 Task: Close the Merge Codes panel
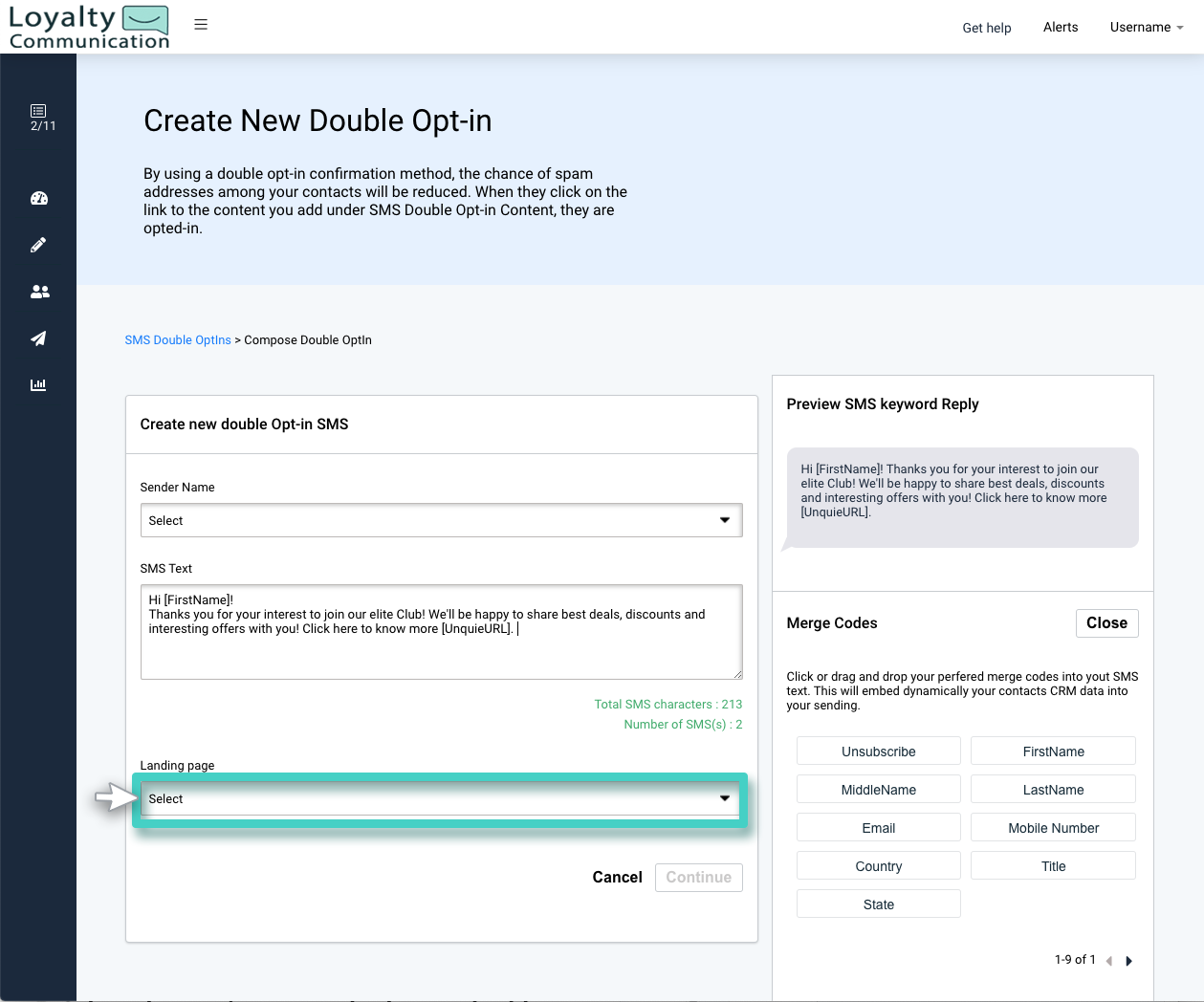tap(1106, 622)
